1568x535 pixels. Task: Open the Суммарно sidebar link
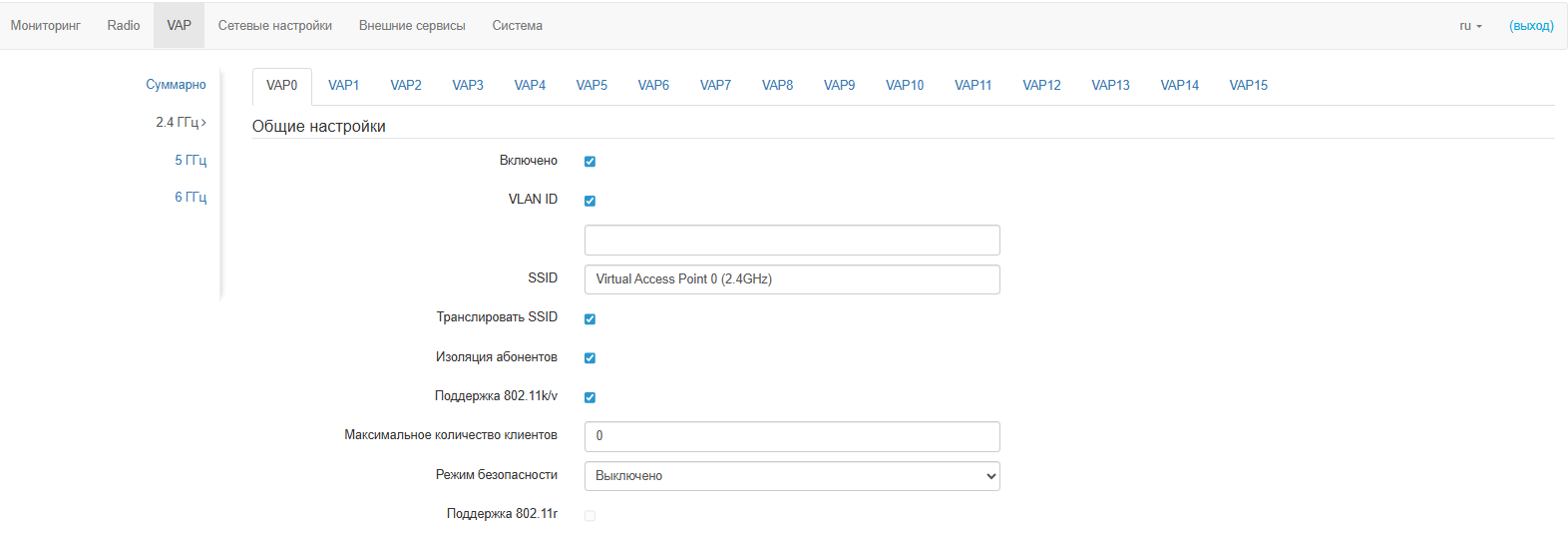pos(176,85)
